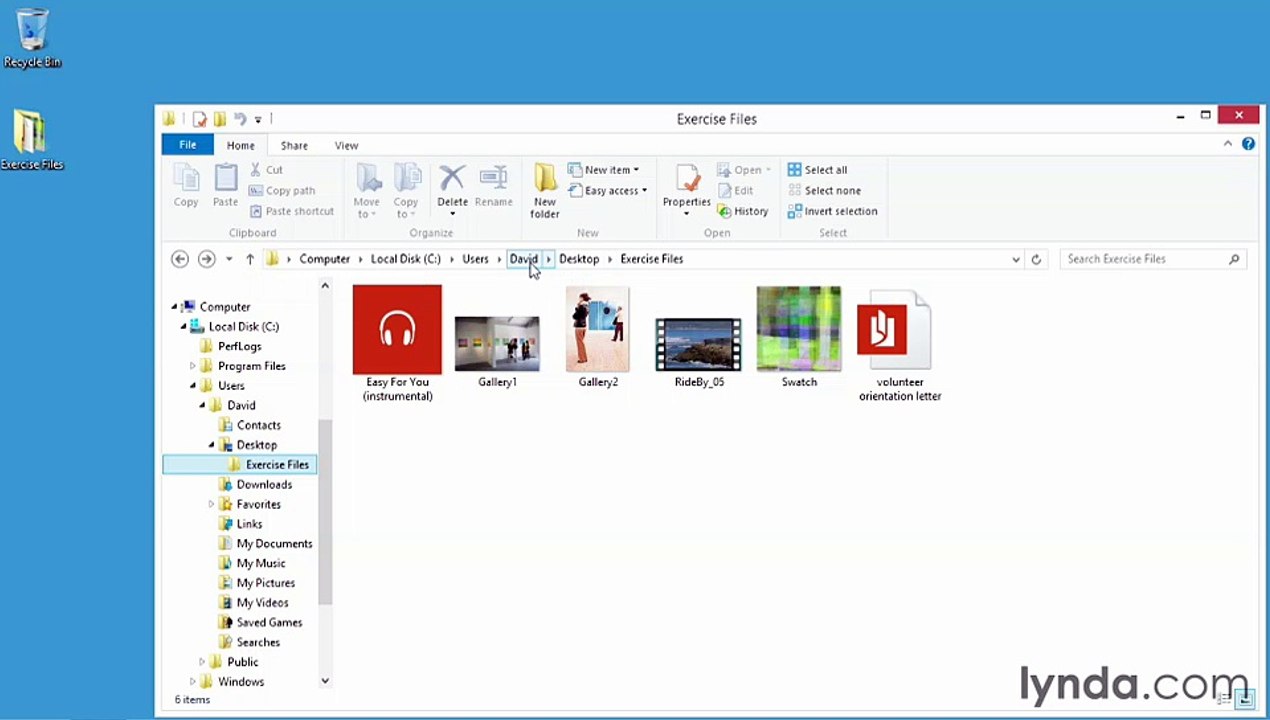Switch to the View ribbon tab
The image size is (1270, 720).
[x=346, y=145]
